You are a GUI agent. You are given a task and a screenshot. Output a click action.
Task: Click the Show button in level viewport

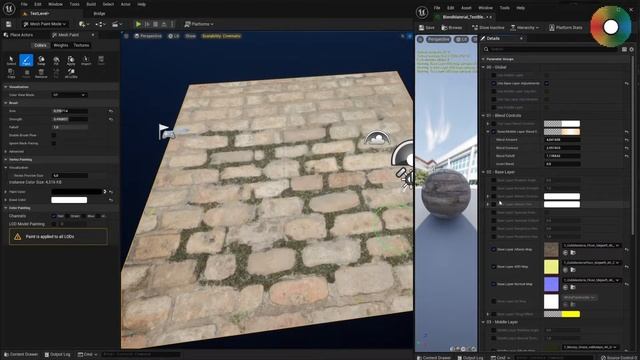190,36
